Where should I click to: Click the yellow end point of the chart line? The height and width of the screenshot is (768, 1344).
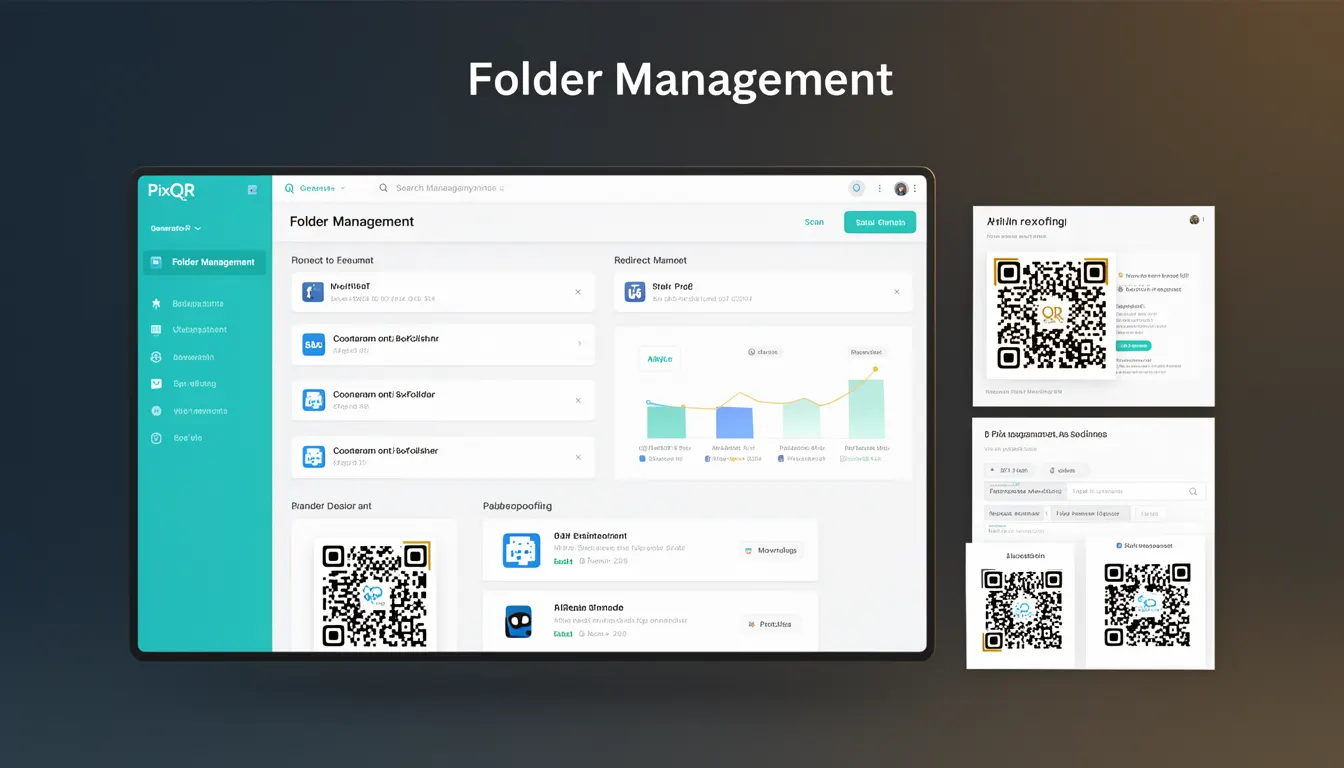pos(875,369)
